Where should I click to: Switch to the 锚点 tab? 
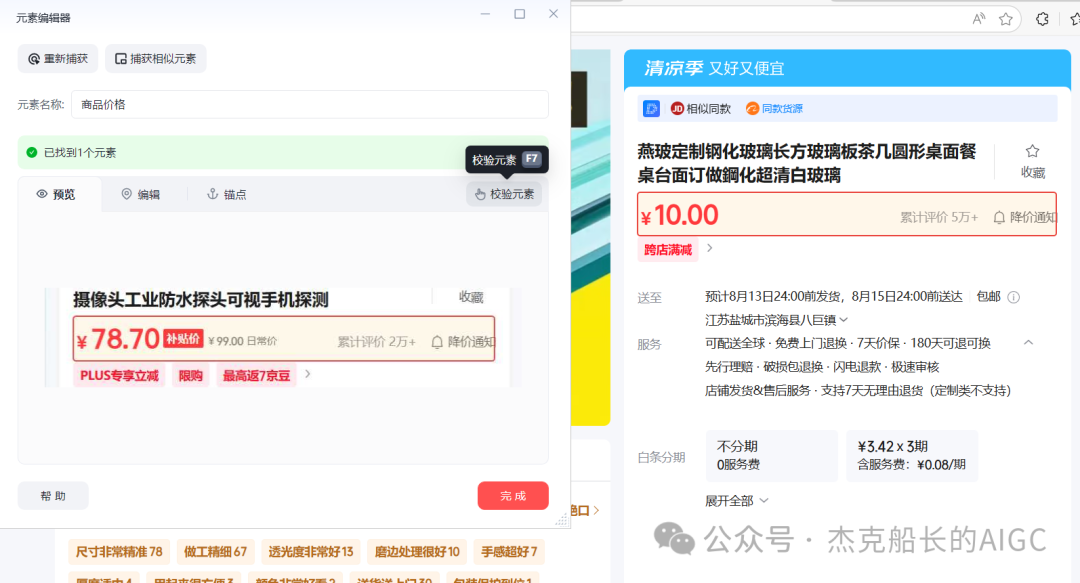(227, 194)
